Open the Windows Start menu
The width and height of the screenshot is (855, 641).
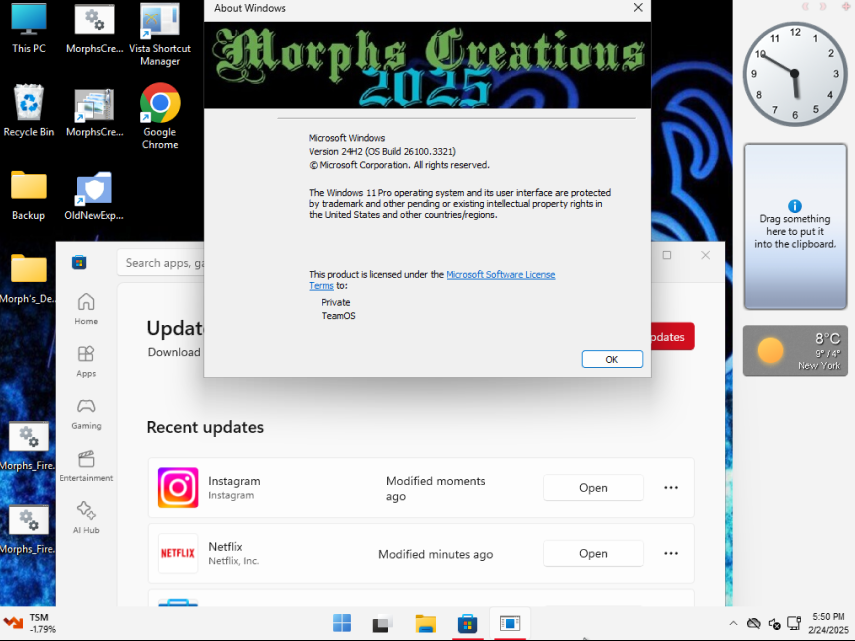click(x=342, y=623)
